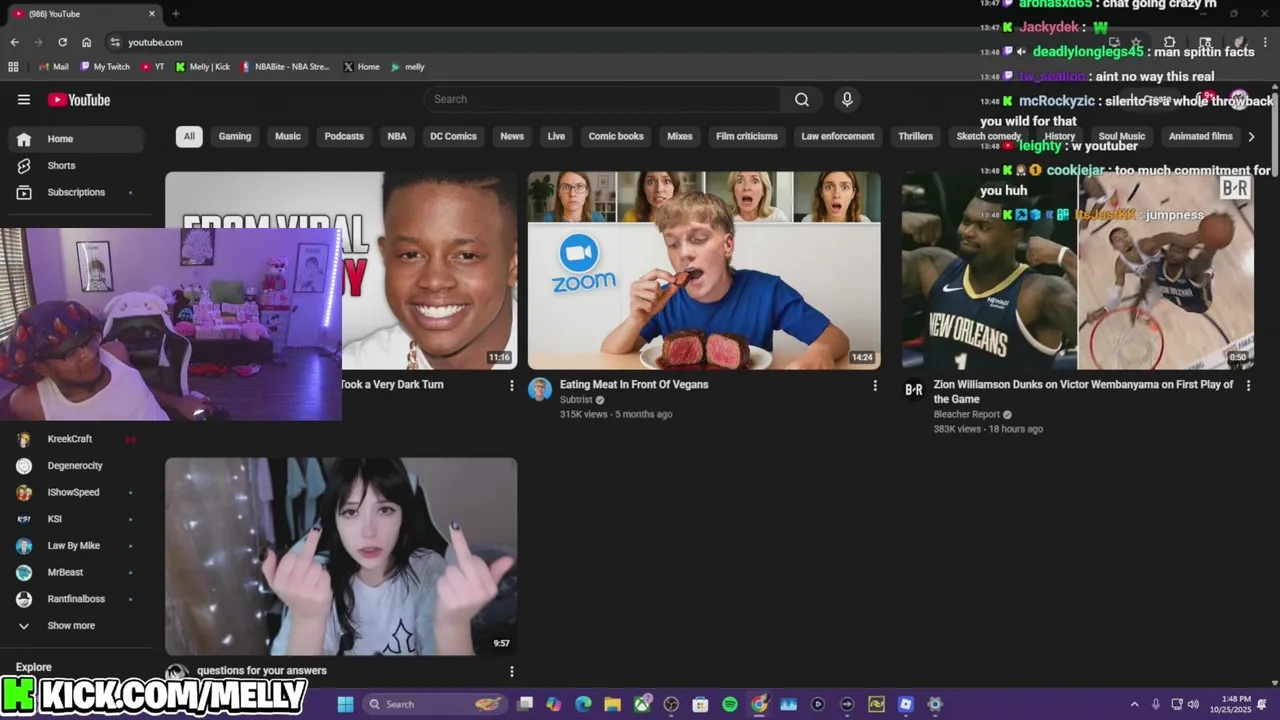
Task: Open the Rantfinalboss subscription channel
Action: click(x=76, y=599)
